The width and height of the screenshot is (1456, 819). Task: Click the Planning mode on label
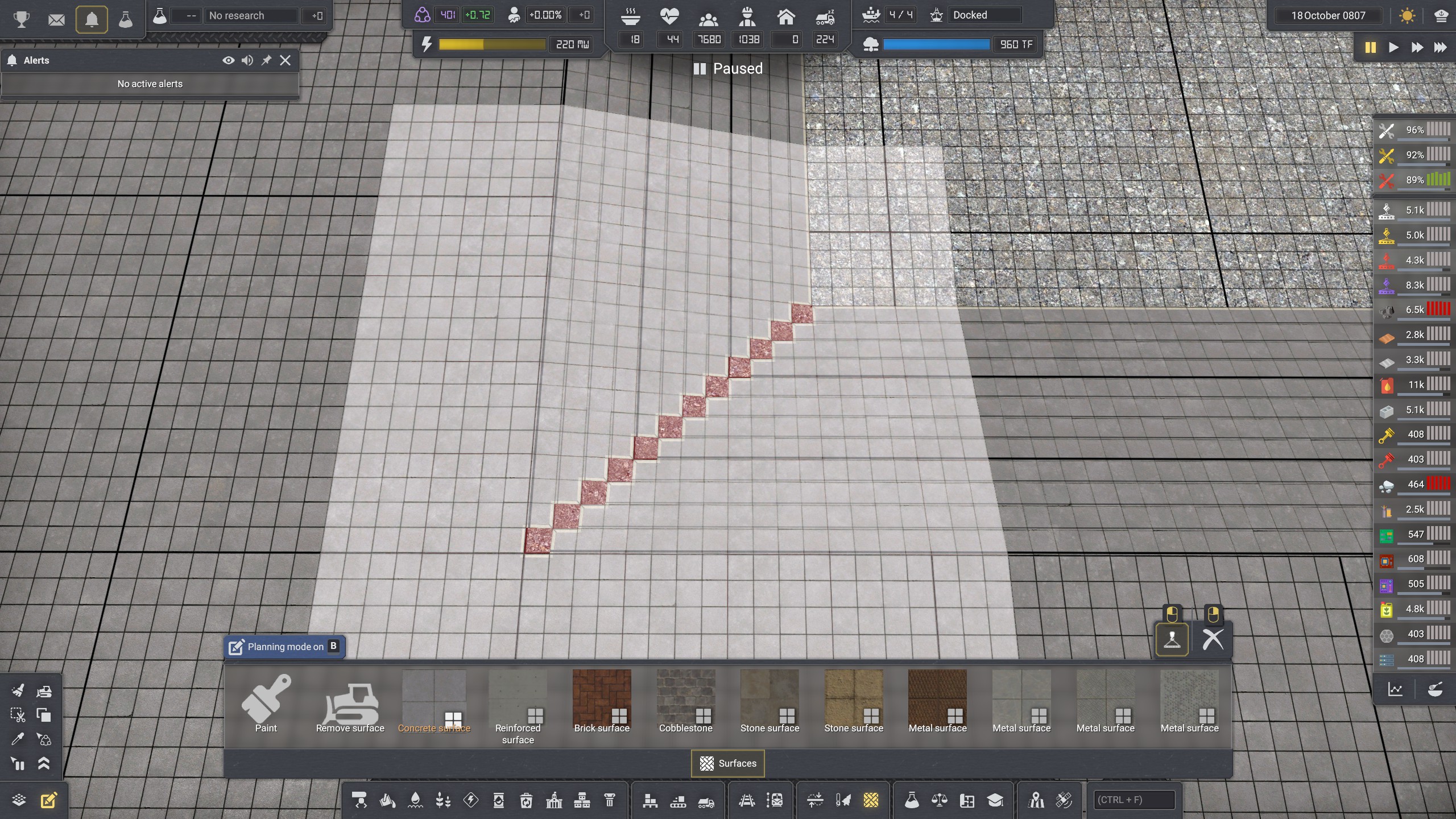[x=285, y=647]
